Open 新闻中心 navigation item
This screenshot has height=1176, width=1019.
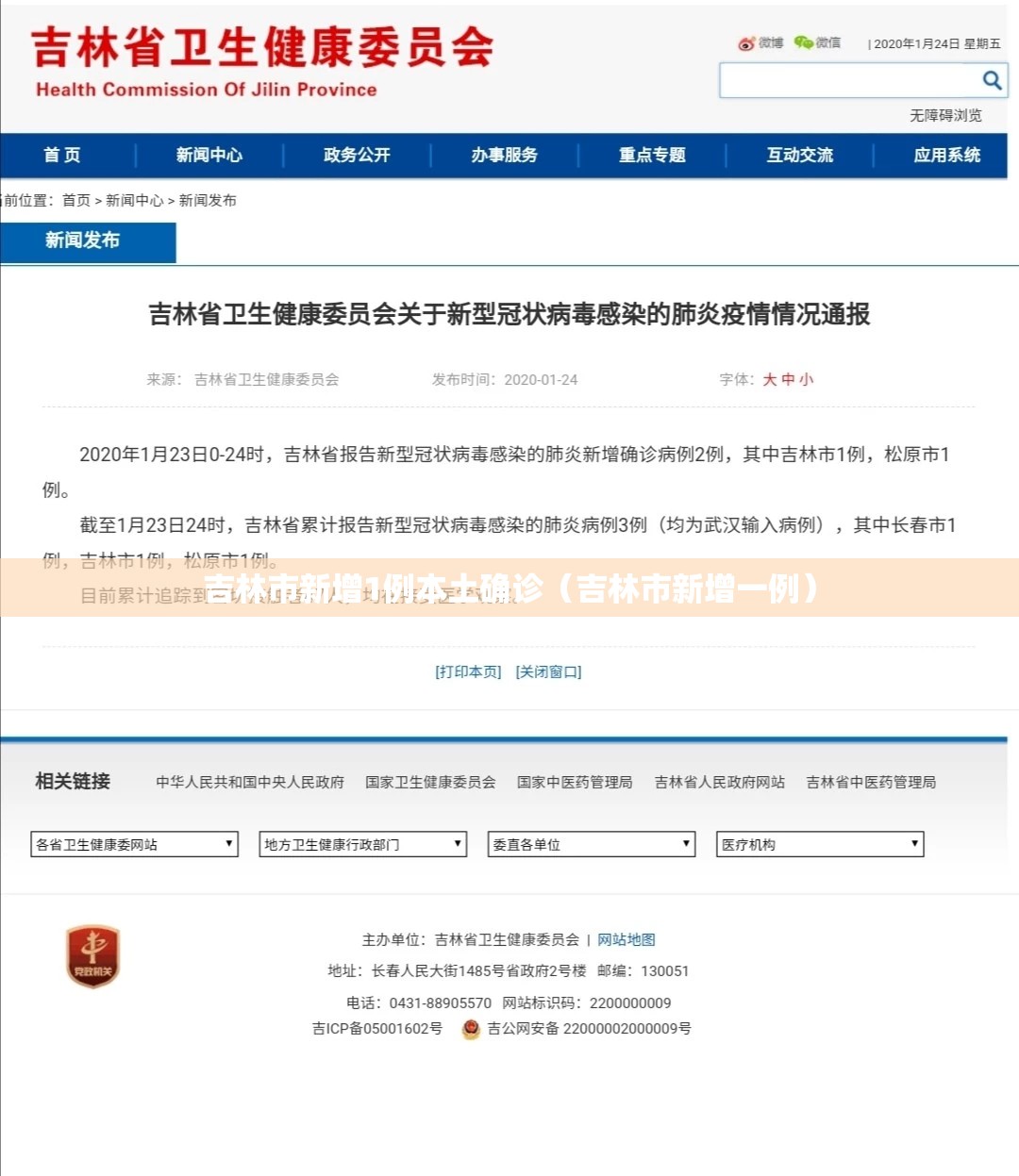click(x=209, y=155)
